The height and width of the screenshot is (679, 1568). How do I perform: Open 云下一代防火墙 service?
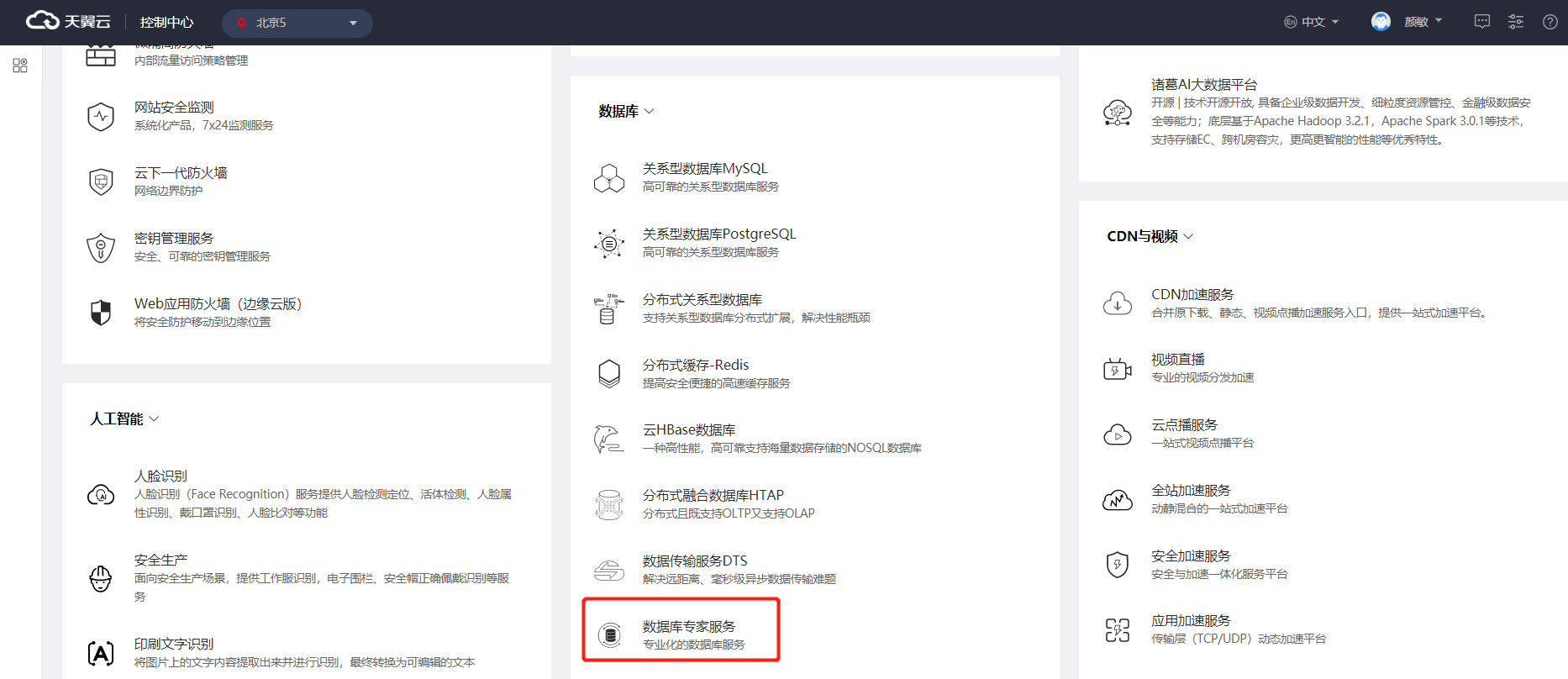click(181, 173)
